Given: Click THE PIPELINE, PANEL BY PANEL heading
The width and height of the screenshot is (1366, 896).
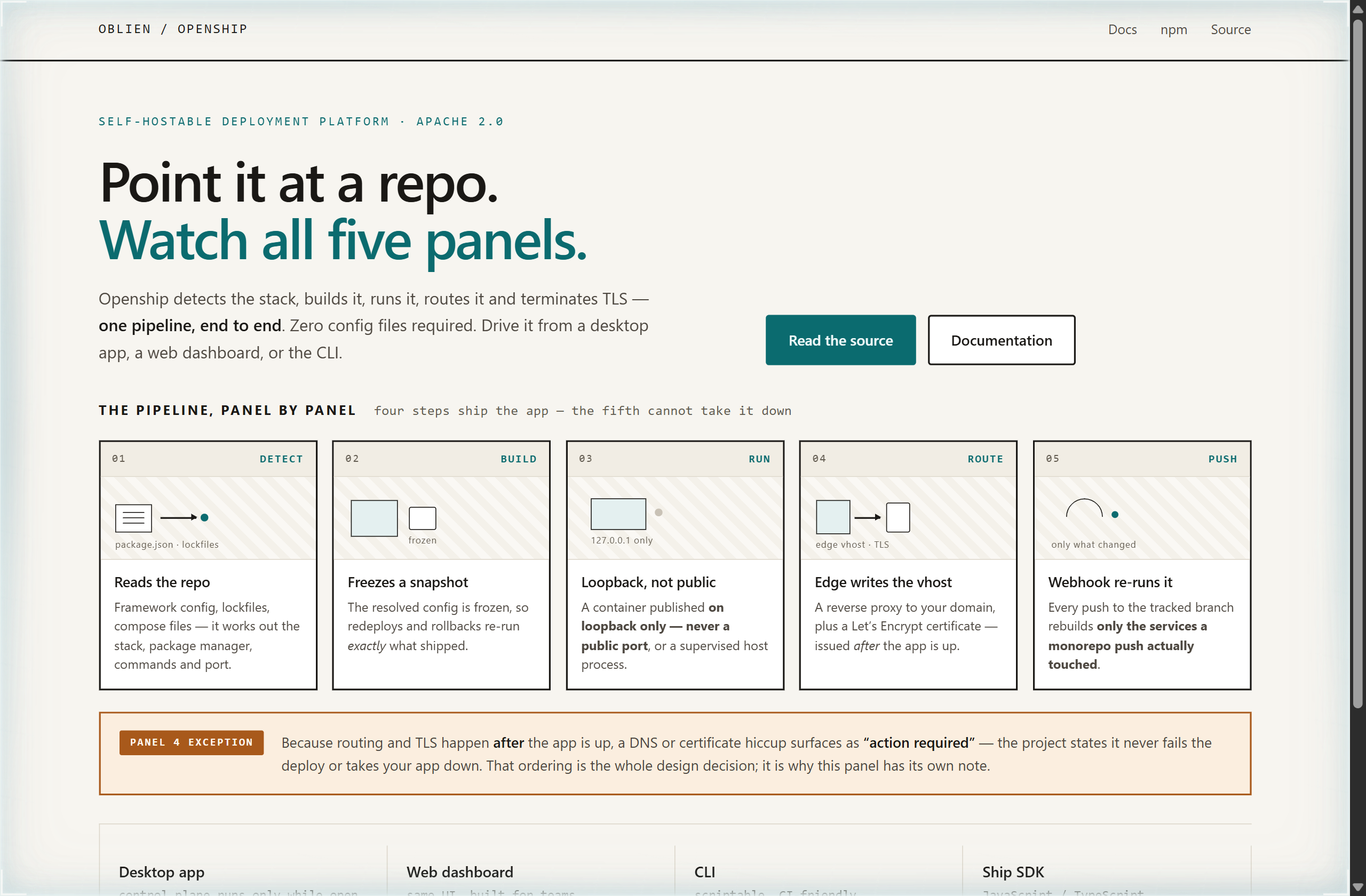Looking at the screenshot, I should tap(227, 410).
